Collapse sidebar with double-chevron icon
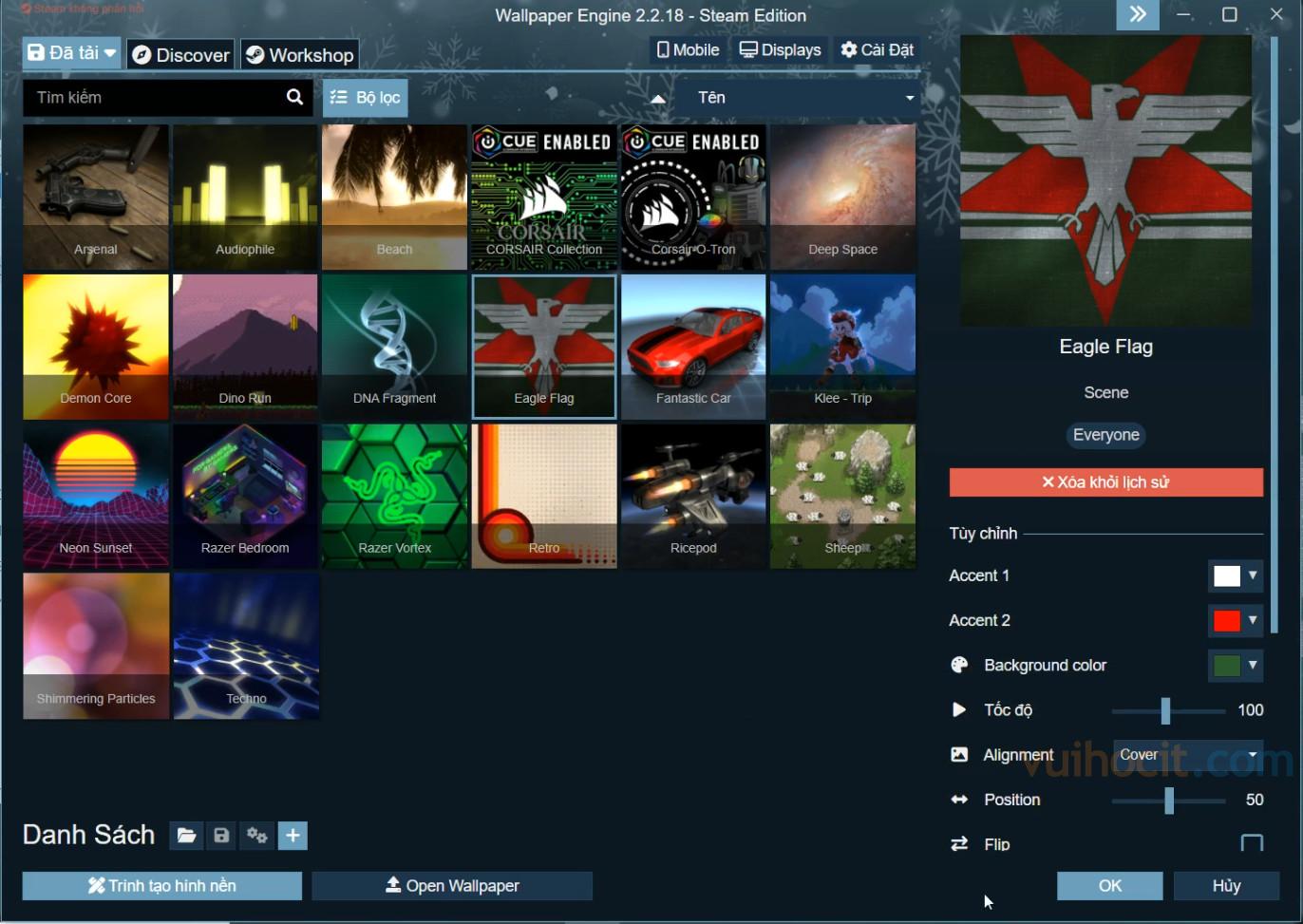The height and width of the screenshot is (924, 1303). pyautogui.click(x=1138, y=14)
